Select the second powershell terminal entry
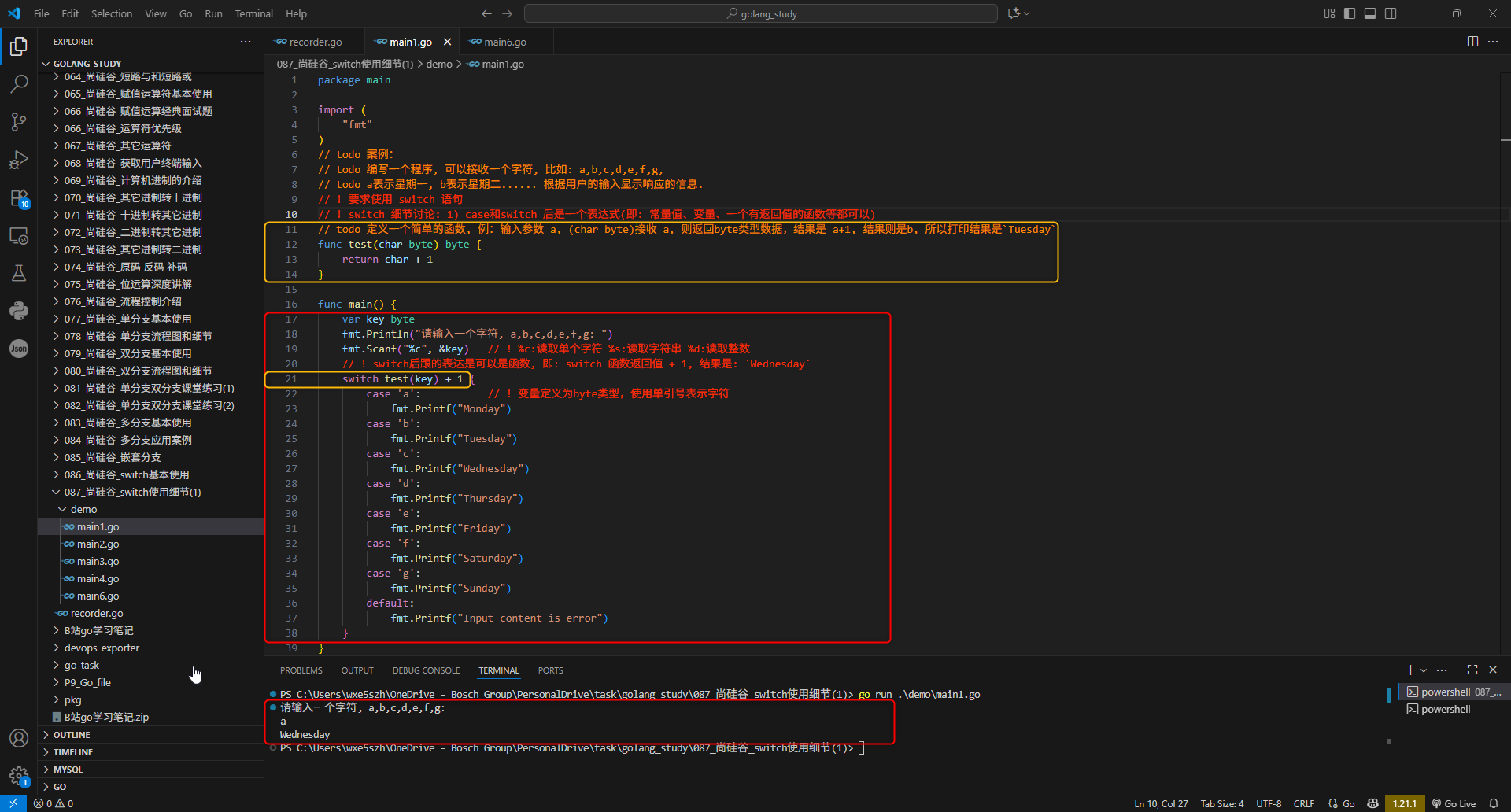This screenshot has width=1511, height=812. pos(1454,710)
